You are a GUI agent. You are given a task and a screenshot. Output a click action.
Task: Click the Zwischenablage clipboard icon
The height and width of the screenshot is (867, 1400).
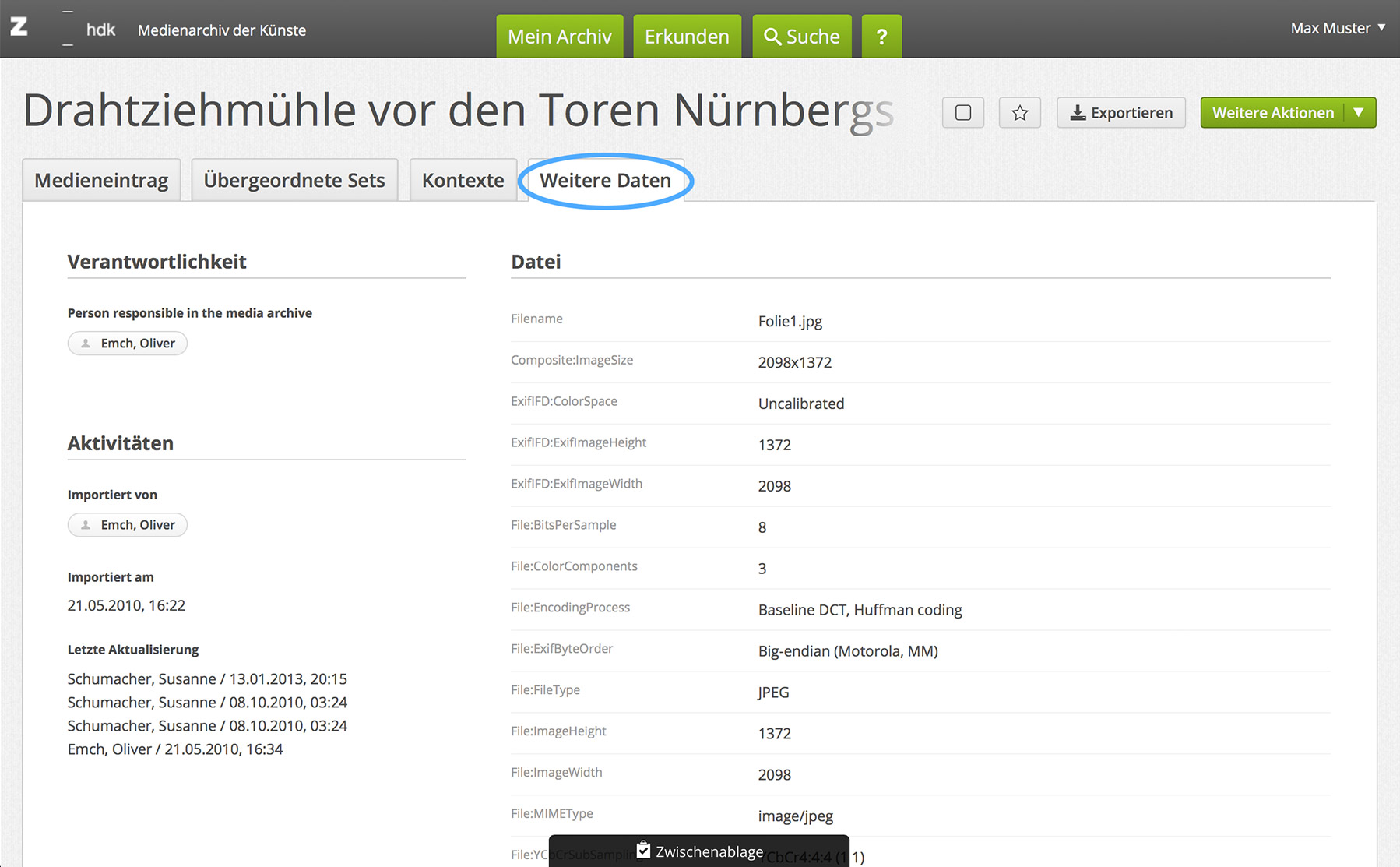(x=643, y=850)
